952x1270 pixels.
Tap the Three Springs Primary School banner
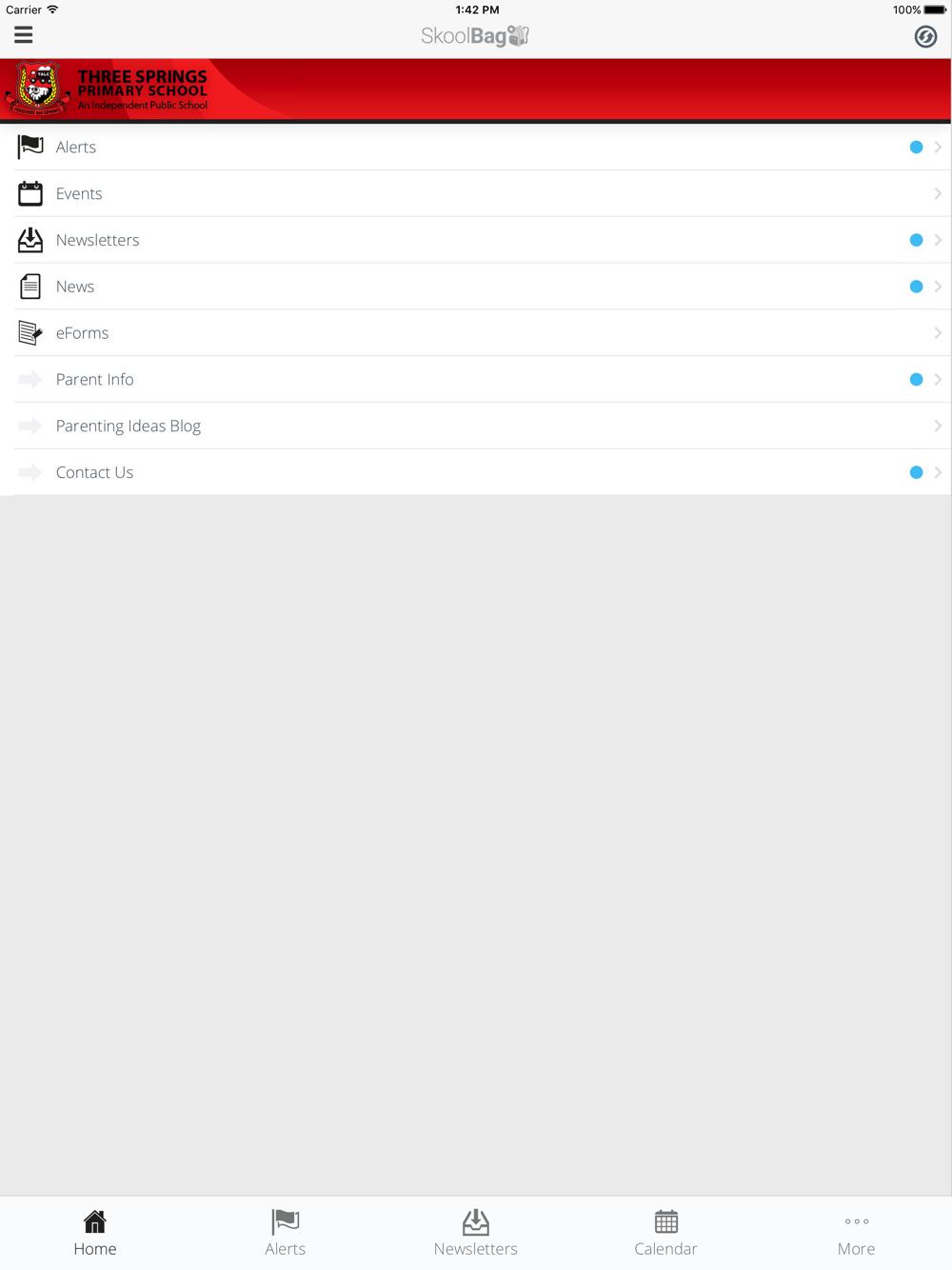[x=476, y=89]
